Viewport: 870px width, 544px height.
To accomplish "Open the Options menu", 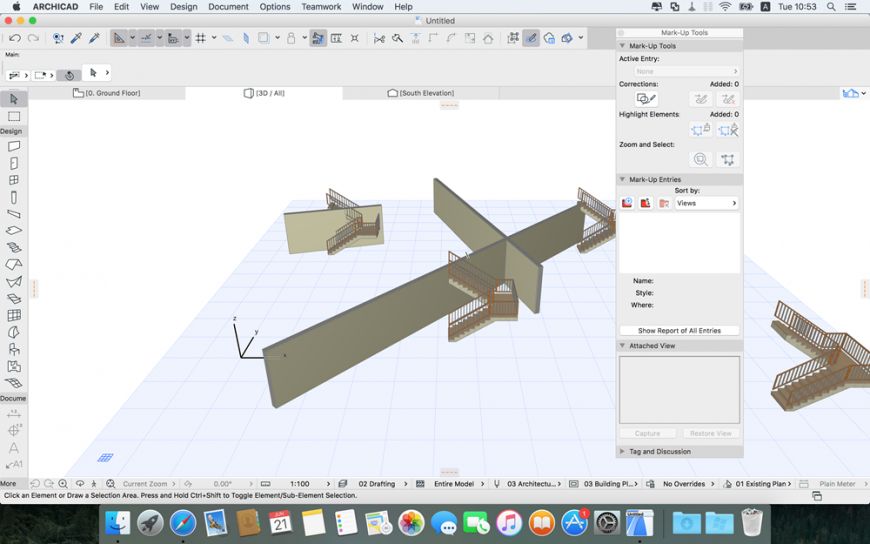I will [x=275, y=7].
